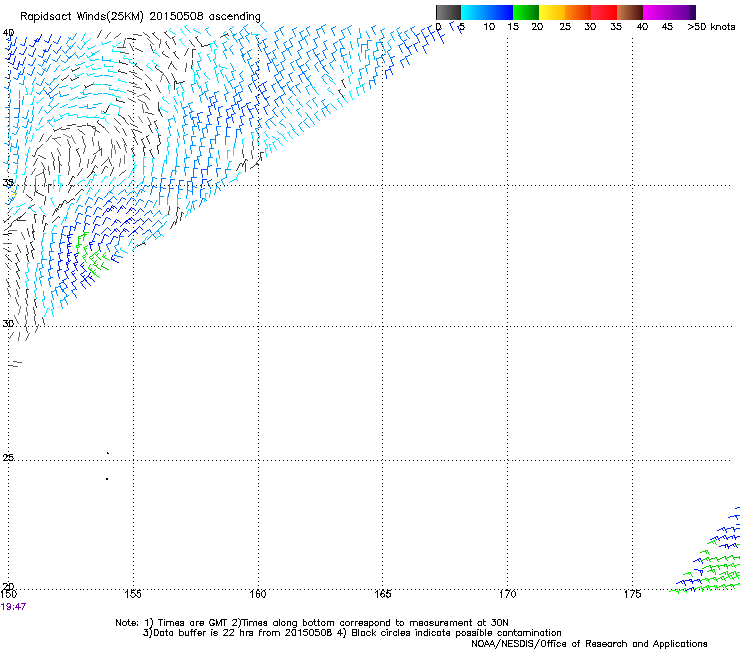Click the purple 19:47 time stamp

click(13, 607)
